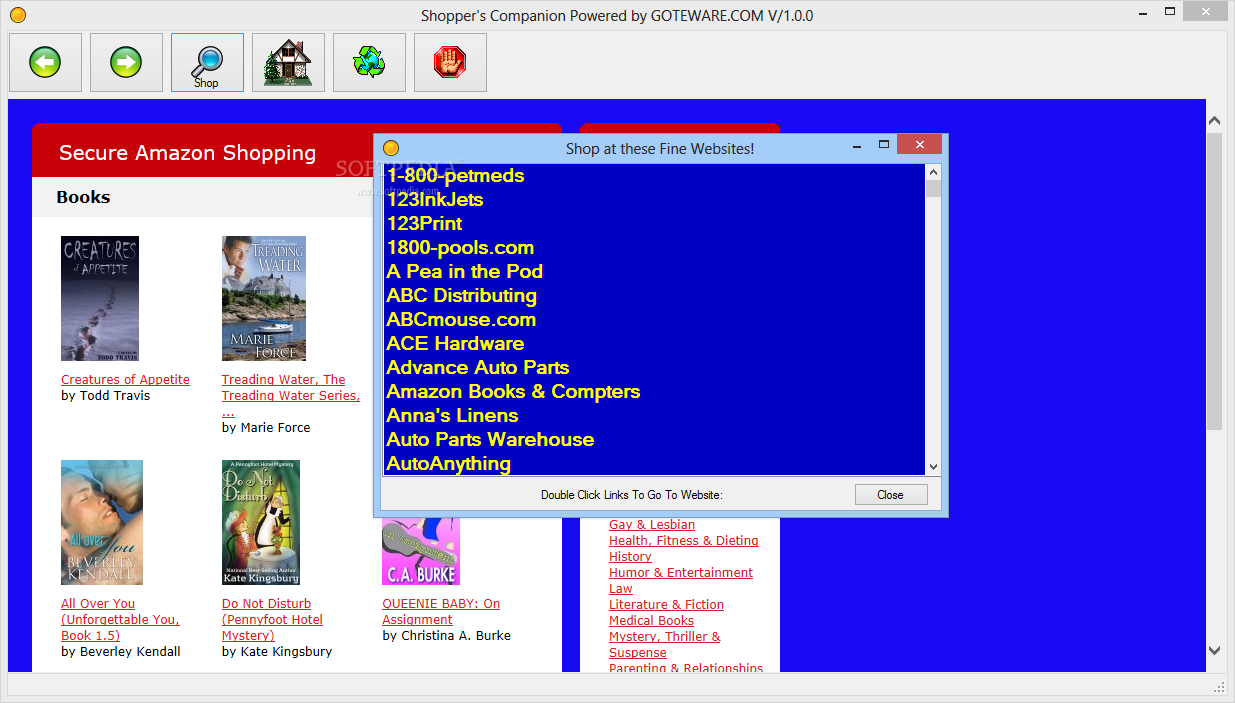Open QUEENIE BABY: On Assignment link
1235x703 pixels.
[441, 612]
